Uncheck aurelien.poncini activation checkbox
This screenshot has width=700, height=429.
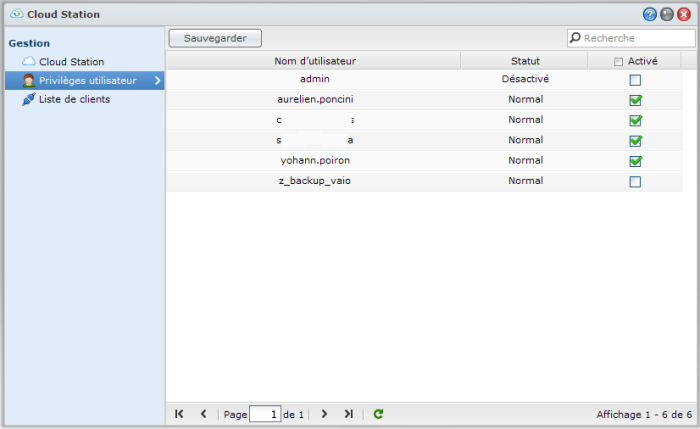635,100
